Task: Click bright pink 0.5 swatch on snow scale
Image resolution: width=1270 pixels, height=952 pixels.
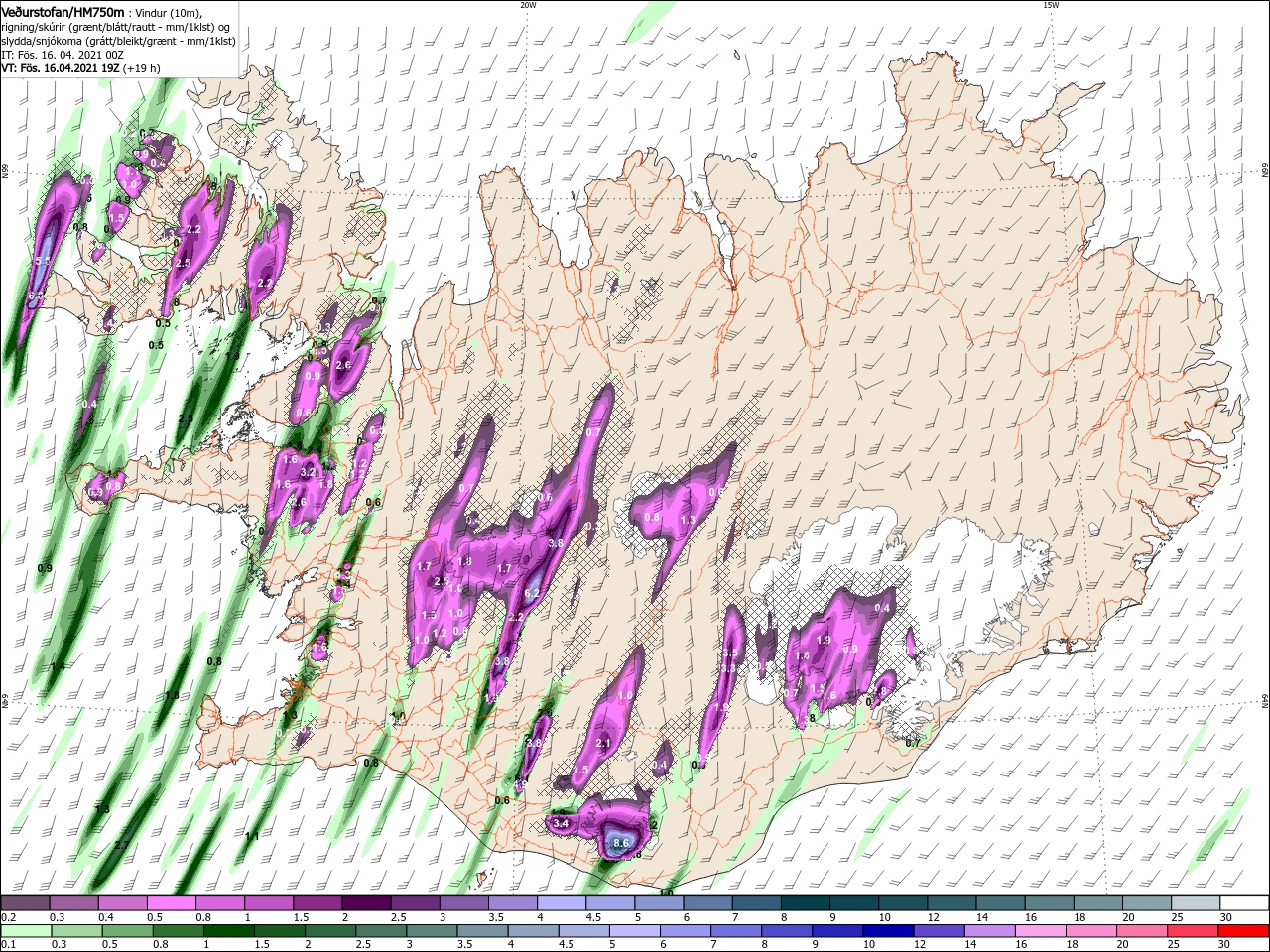Action: pyautogui.click(x=172, y=902)
